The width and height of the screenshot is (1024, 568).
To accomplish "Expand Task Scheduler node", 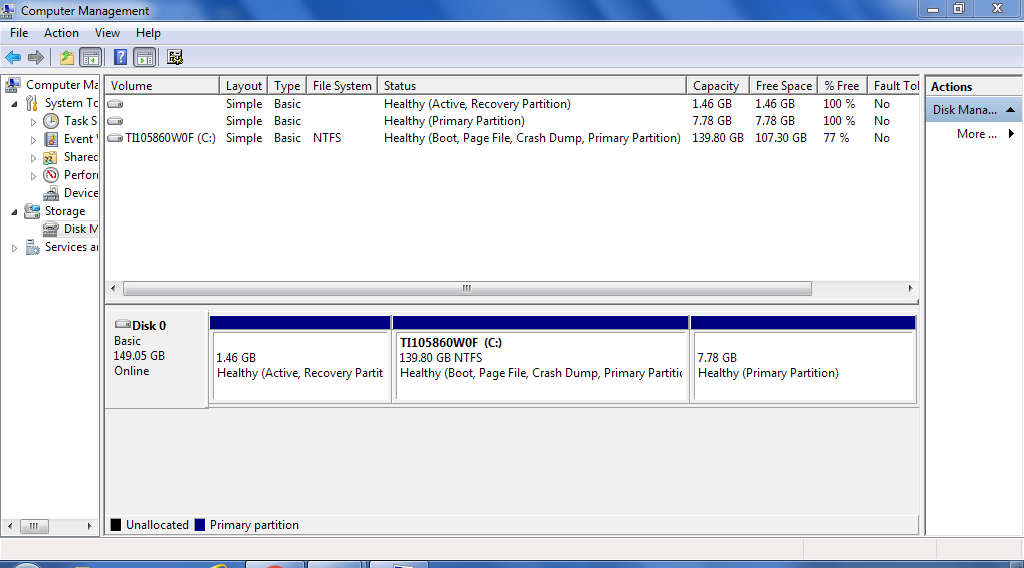I will point(33,121).
